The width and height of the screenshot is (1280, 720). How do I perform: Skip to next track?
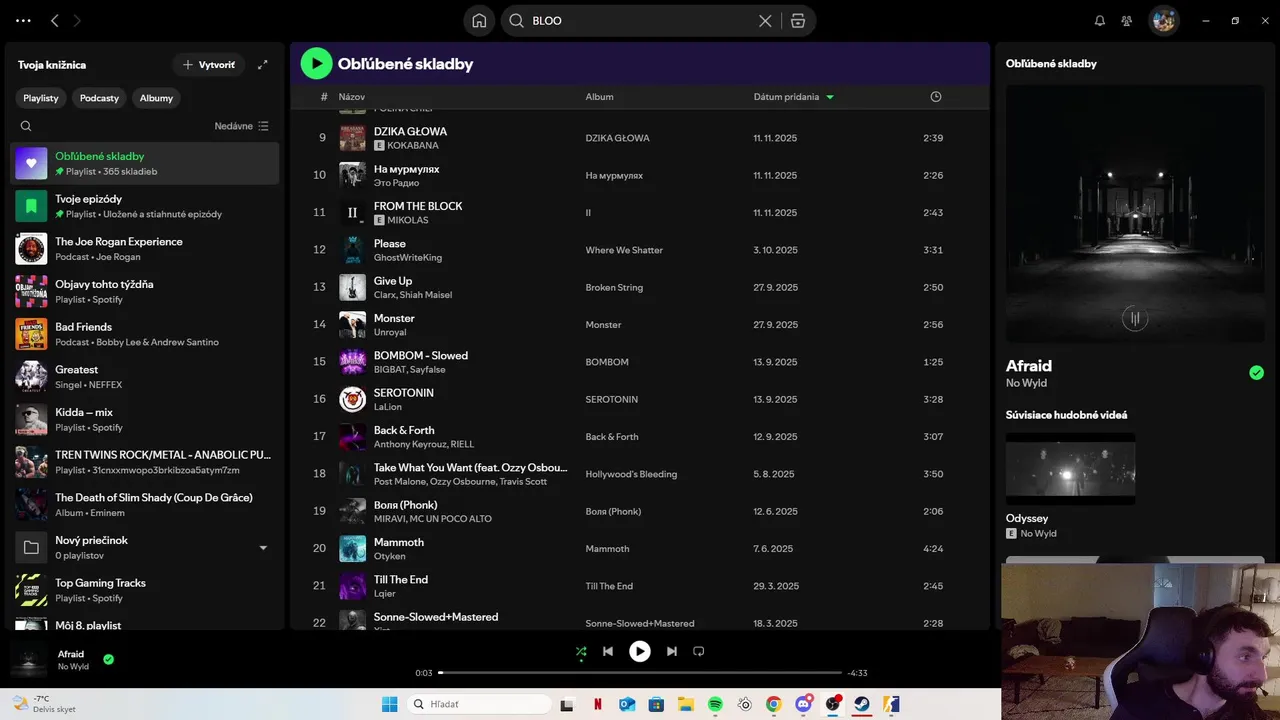672,651
